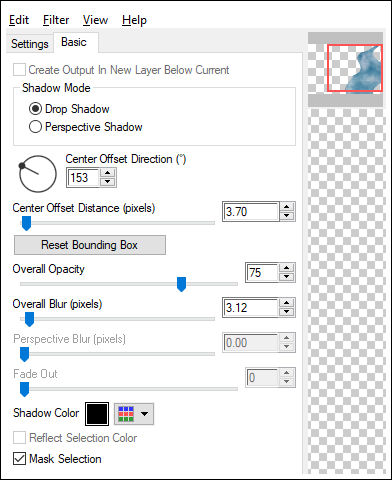The width and height of the screenshot is (392, 480).
Task: Open the Edit menu
Action: click(x=19, y=20)
